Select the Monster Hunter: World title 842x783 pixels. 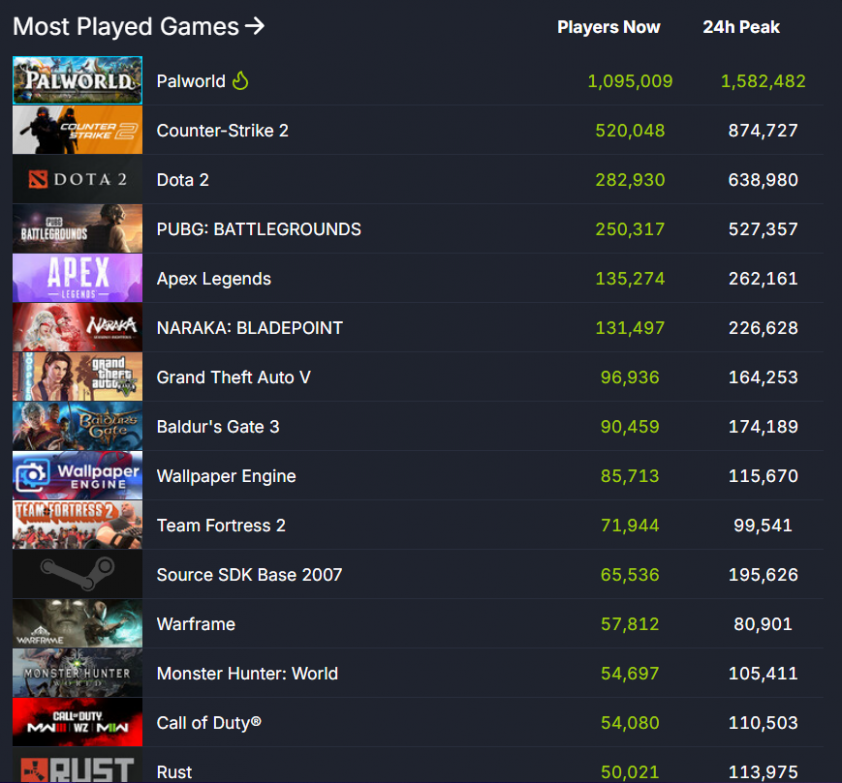pos(247,674)
